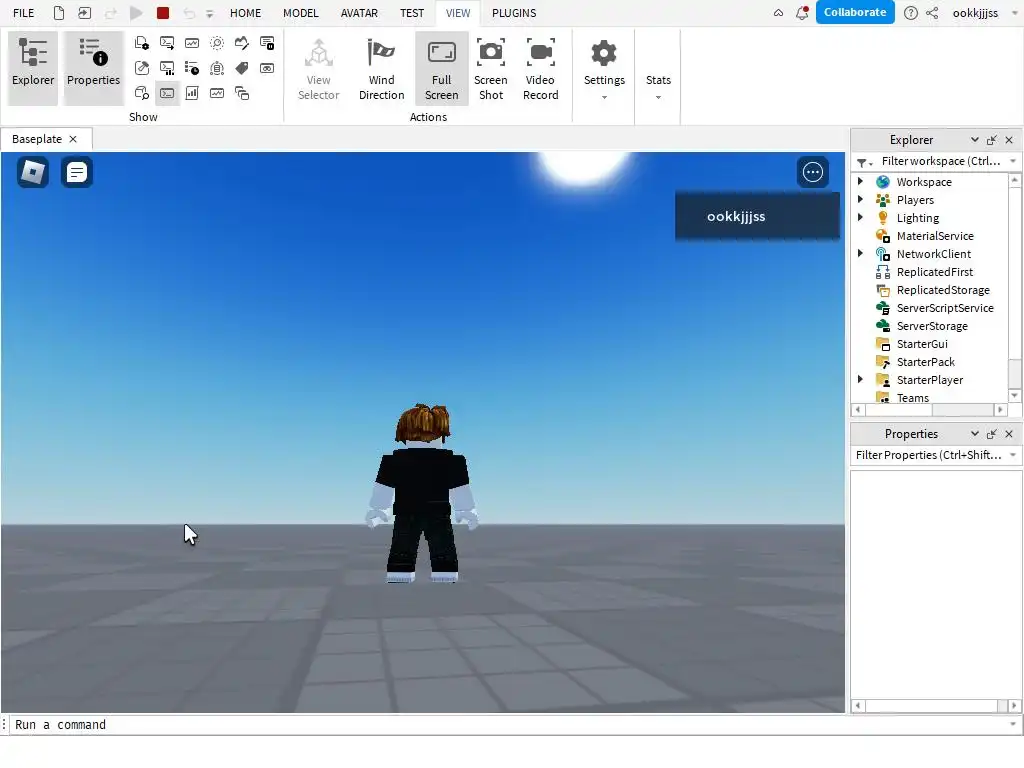This screenshot has width=1024, height=768.
Task: Switch to the TEST tab
Action: click(x=411, y=13)
